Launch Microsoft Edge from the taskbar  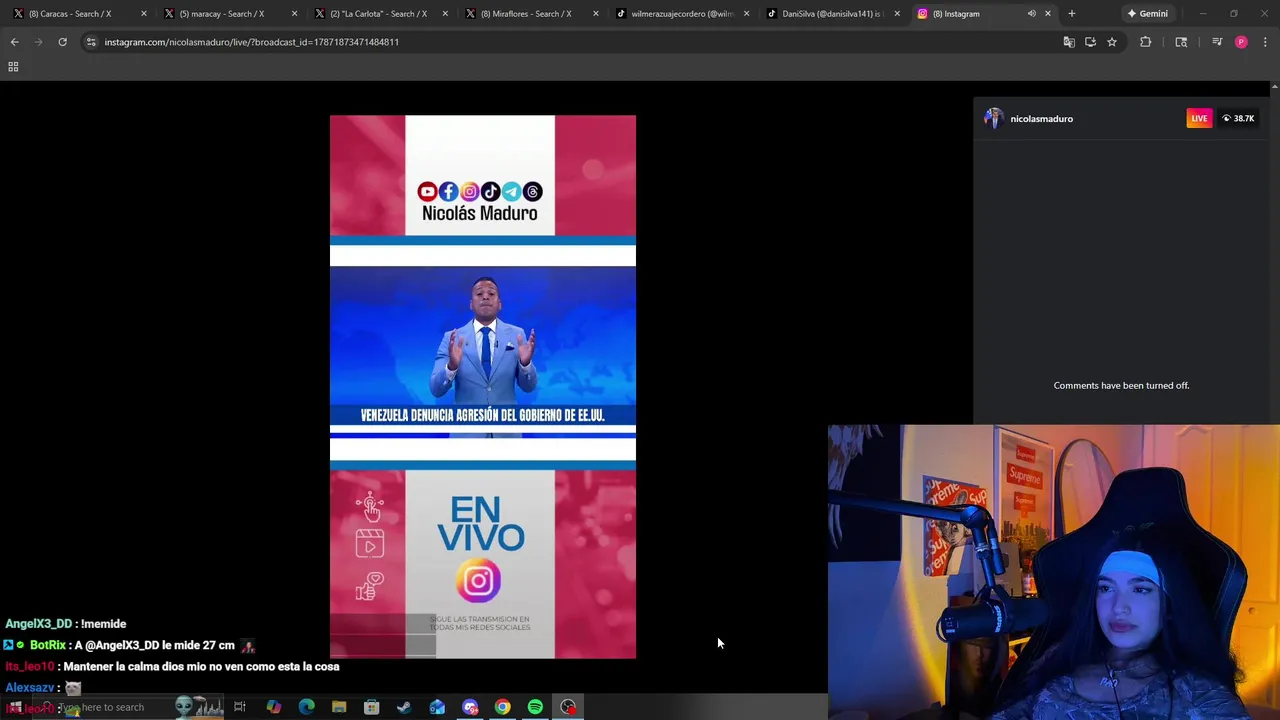tap(306, 707)
